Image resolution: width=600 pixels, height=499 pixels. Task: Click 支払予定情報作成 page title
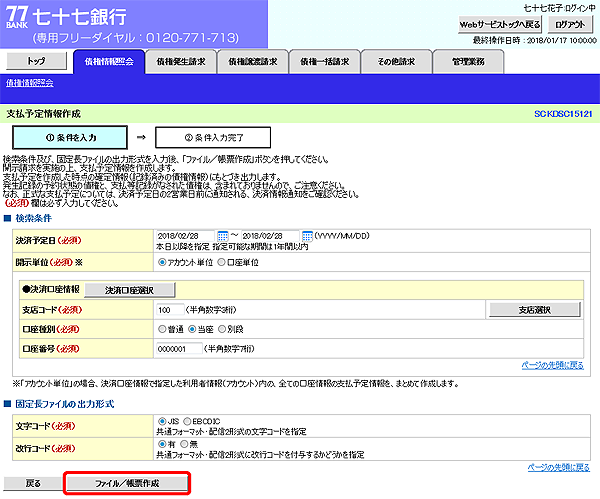[44, 114]
